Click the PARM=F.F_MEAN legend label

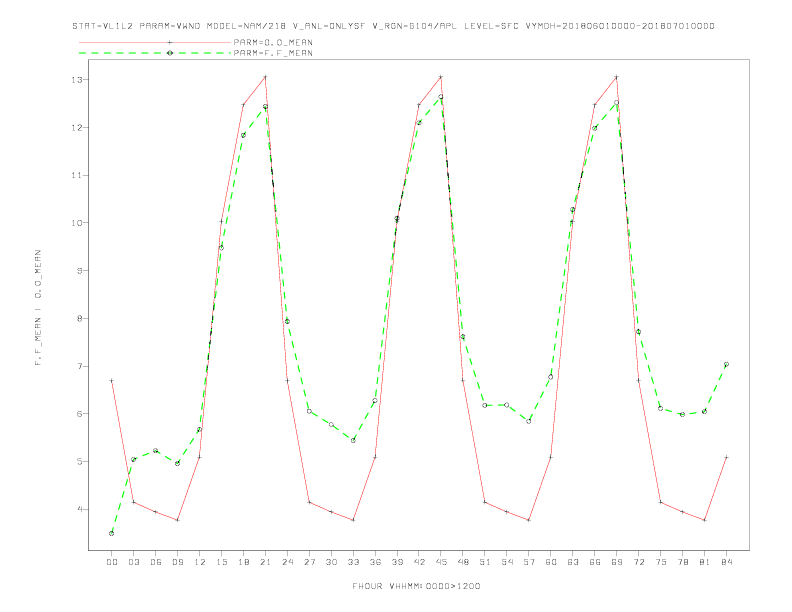coord(273,53)
